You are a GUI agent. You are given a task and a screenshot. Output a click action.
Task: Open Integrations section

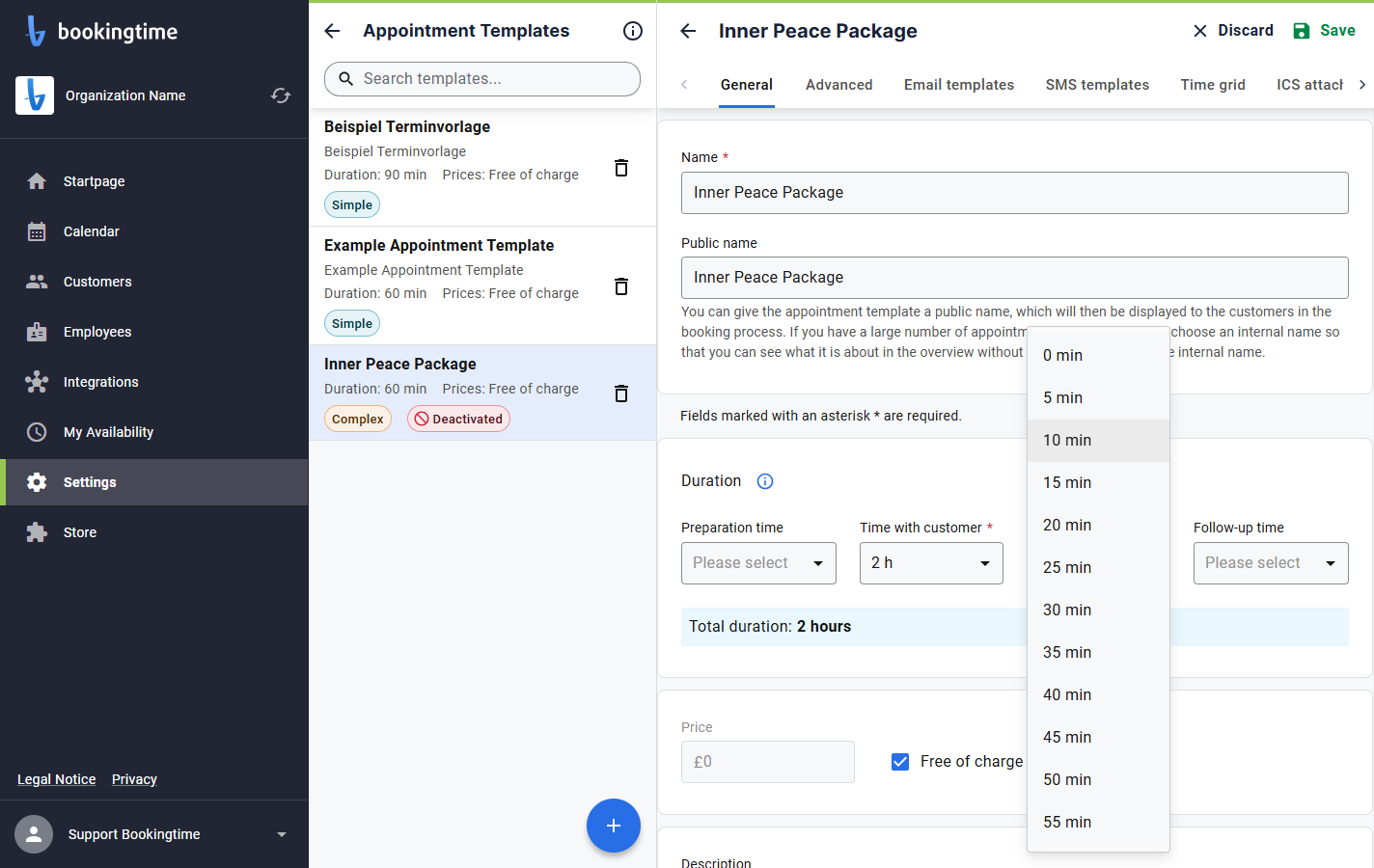(x=154, y=382)
